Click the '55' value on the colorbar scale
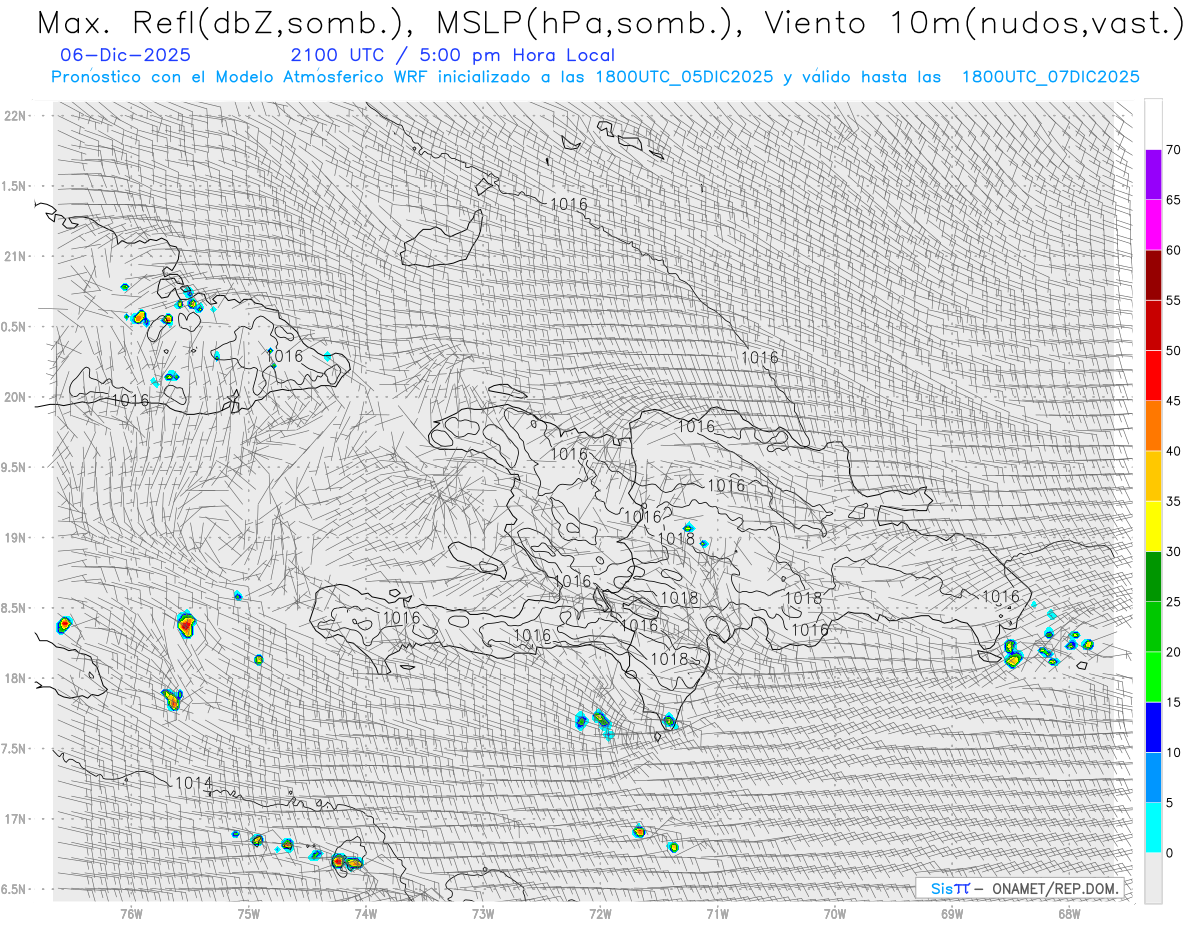Screen dimensions: 1200x927 click(x=1173, y=301)
